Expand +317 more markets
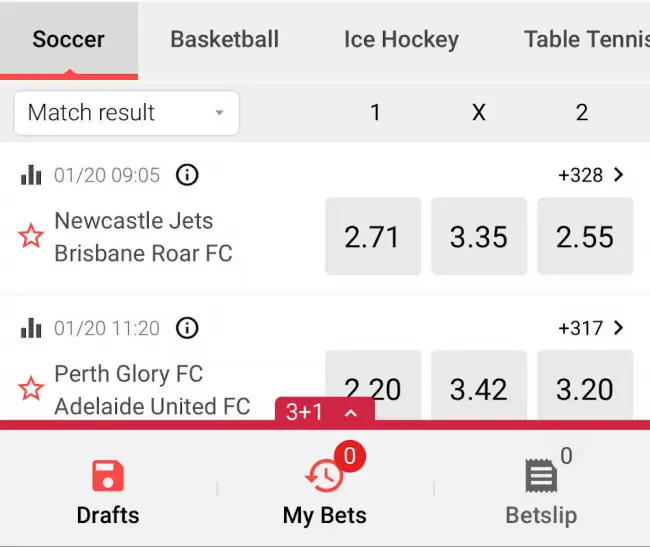Viewport: 650px width, 547px height. click(x=591, y=327)
